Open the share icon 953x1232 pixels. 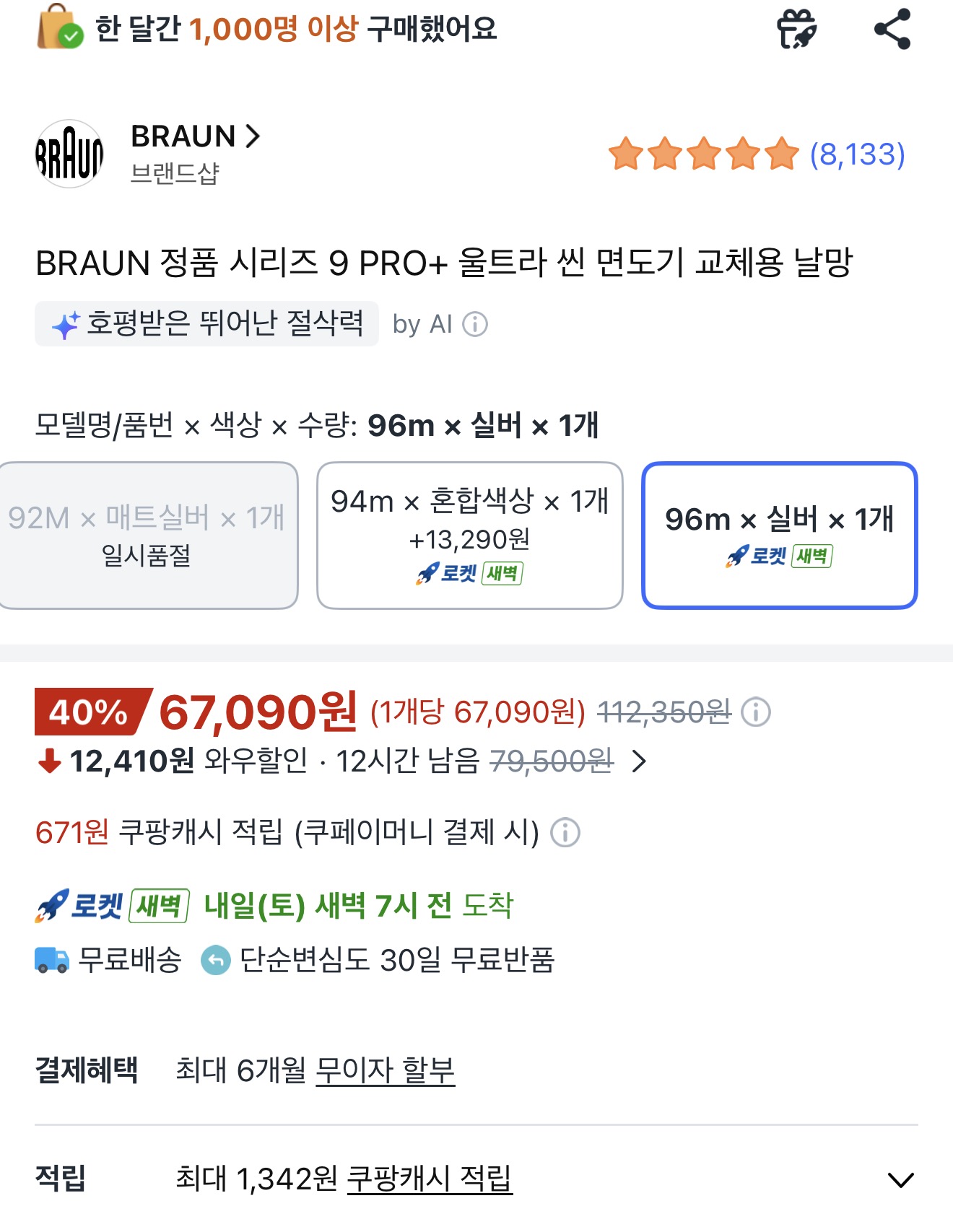coord(892,29)
